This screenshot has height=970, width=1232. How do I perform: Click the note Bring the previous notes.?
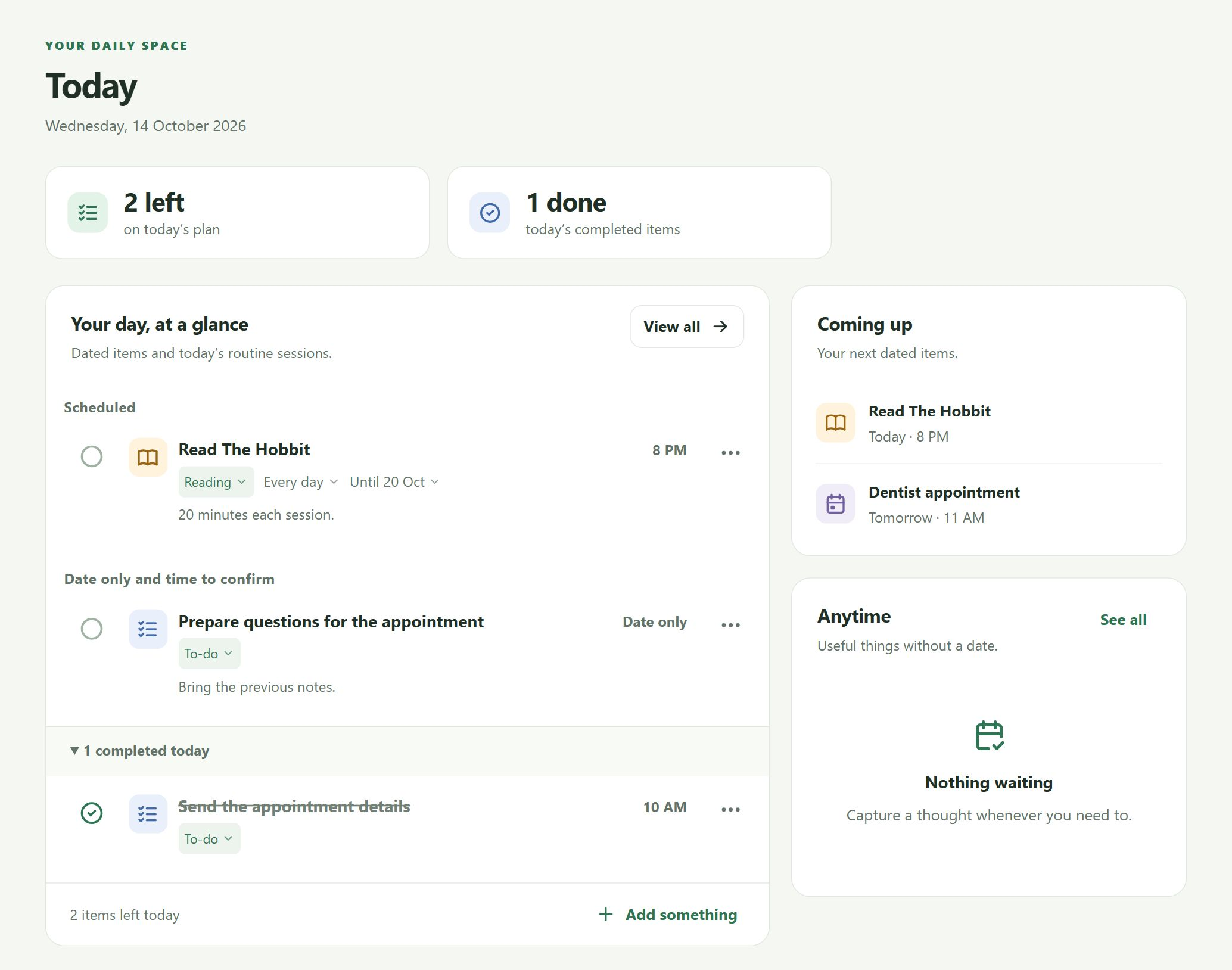click(257, 687)
